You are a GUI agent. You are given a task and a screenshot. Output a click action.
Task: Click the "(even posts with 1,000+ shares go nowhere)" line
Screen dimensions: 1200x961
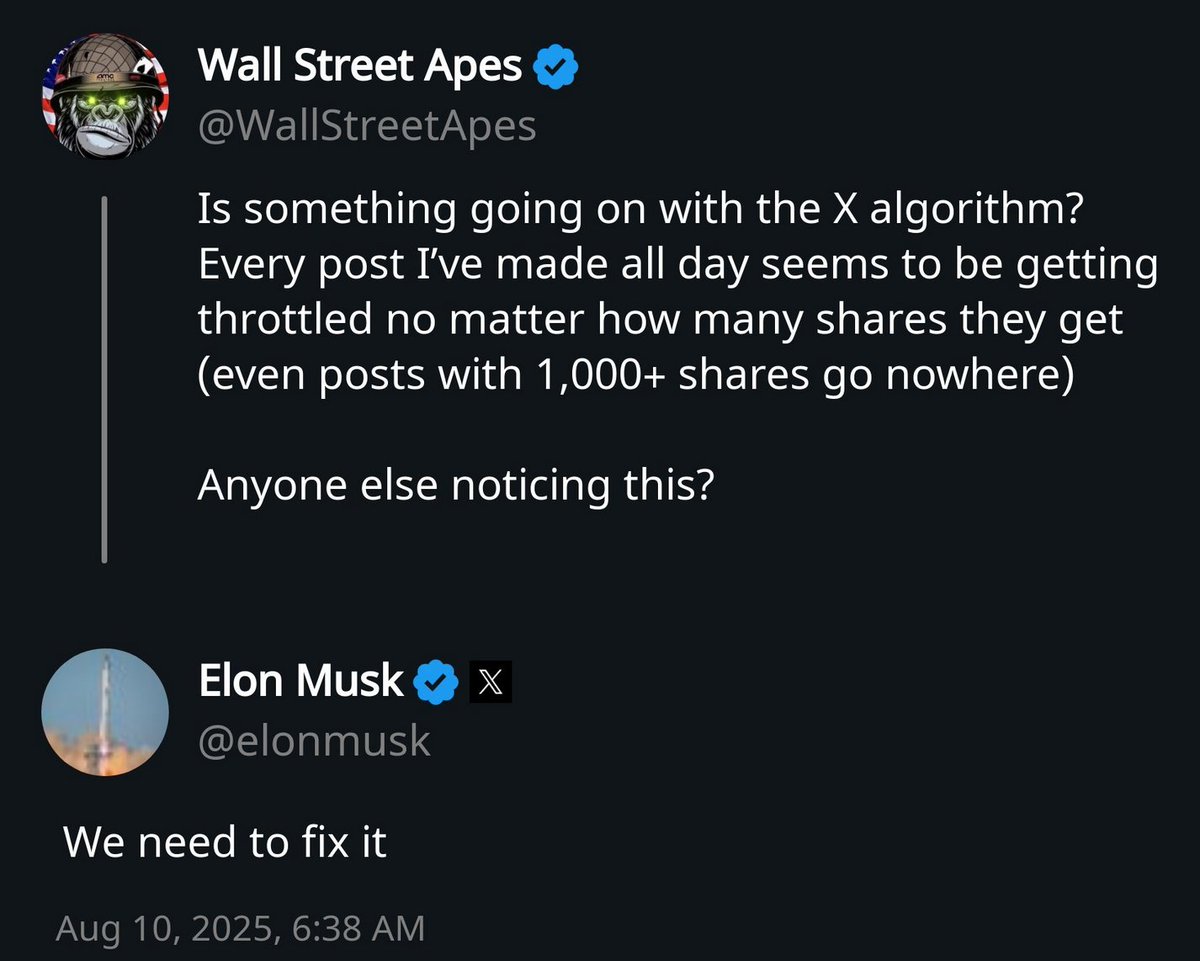click(635, 376)
